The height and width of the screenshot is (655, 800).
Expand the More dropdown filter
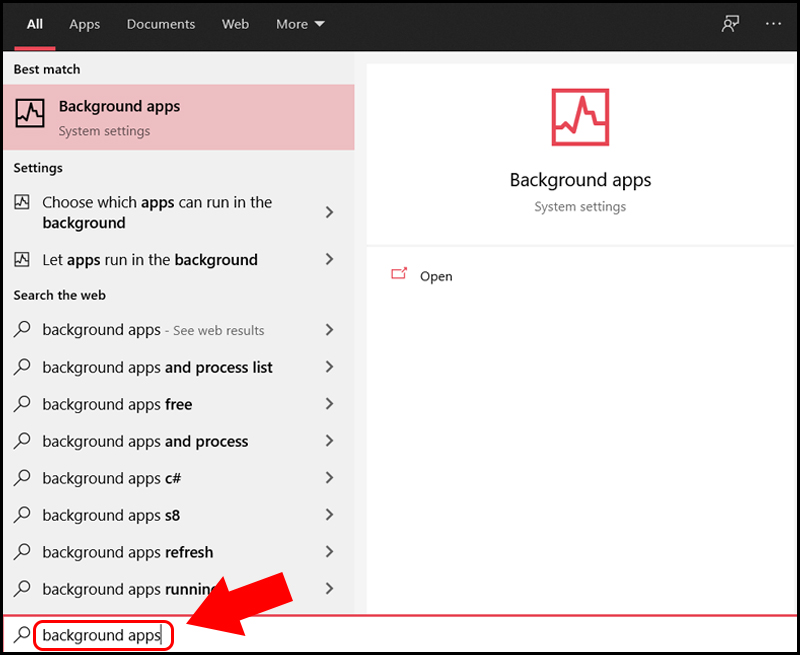coord(300,24)
